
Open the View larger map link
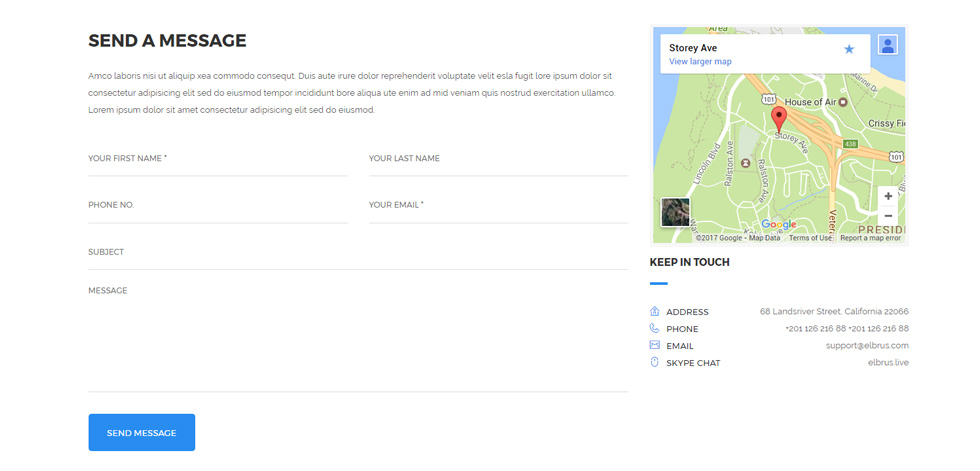click(x=700, y=62)
